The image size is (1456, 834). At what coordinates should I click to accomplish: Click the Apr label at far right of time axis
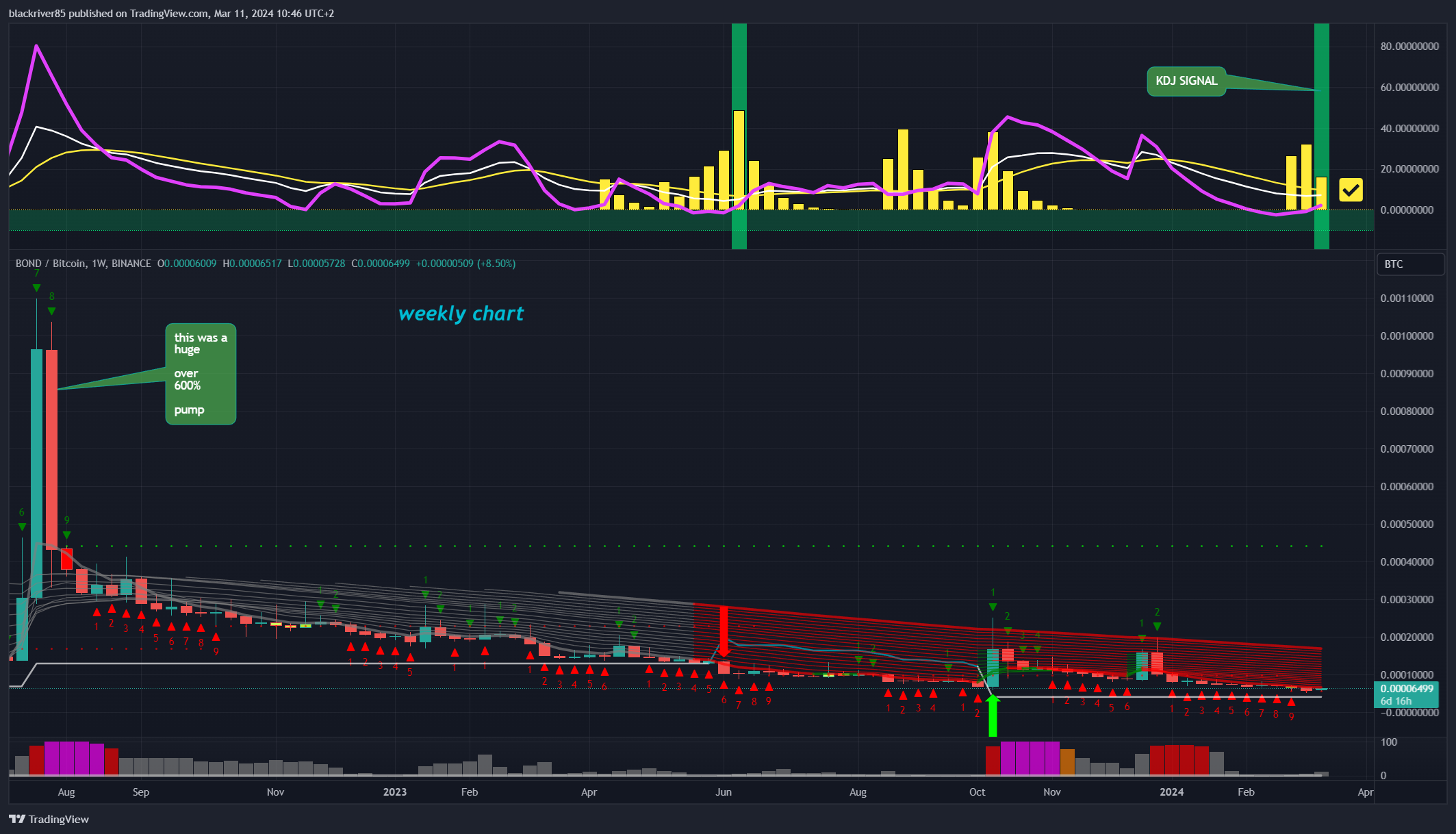coord(1366,792)
